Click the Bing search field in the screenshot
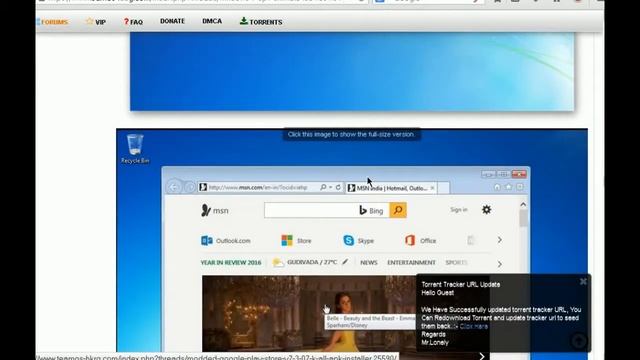 coord(327,210)
